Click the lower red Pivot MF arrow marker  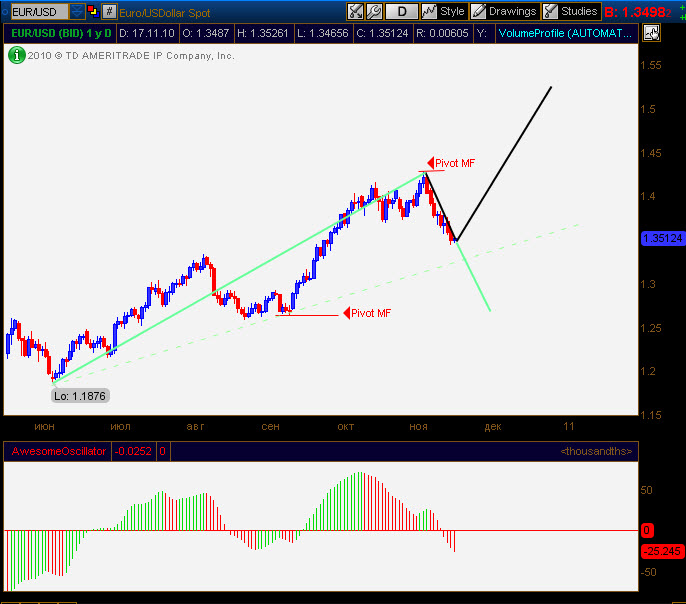pyautogui.click(x=346, y=314)
